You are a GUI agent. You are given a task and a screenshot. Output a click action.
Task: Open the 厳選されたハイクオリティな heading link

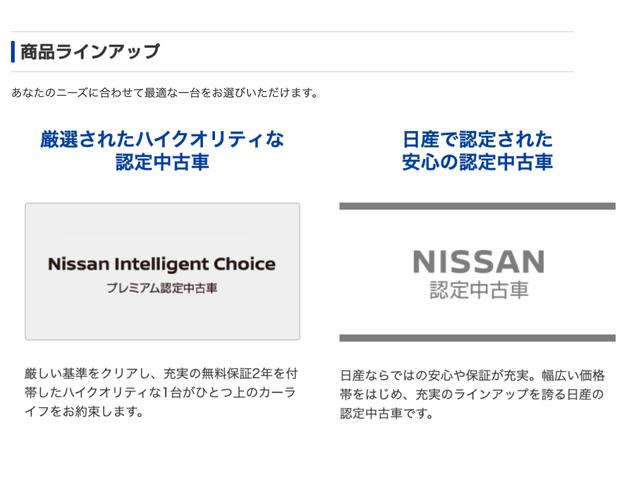pos(162,138)
